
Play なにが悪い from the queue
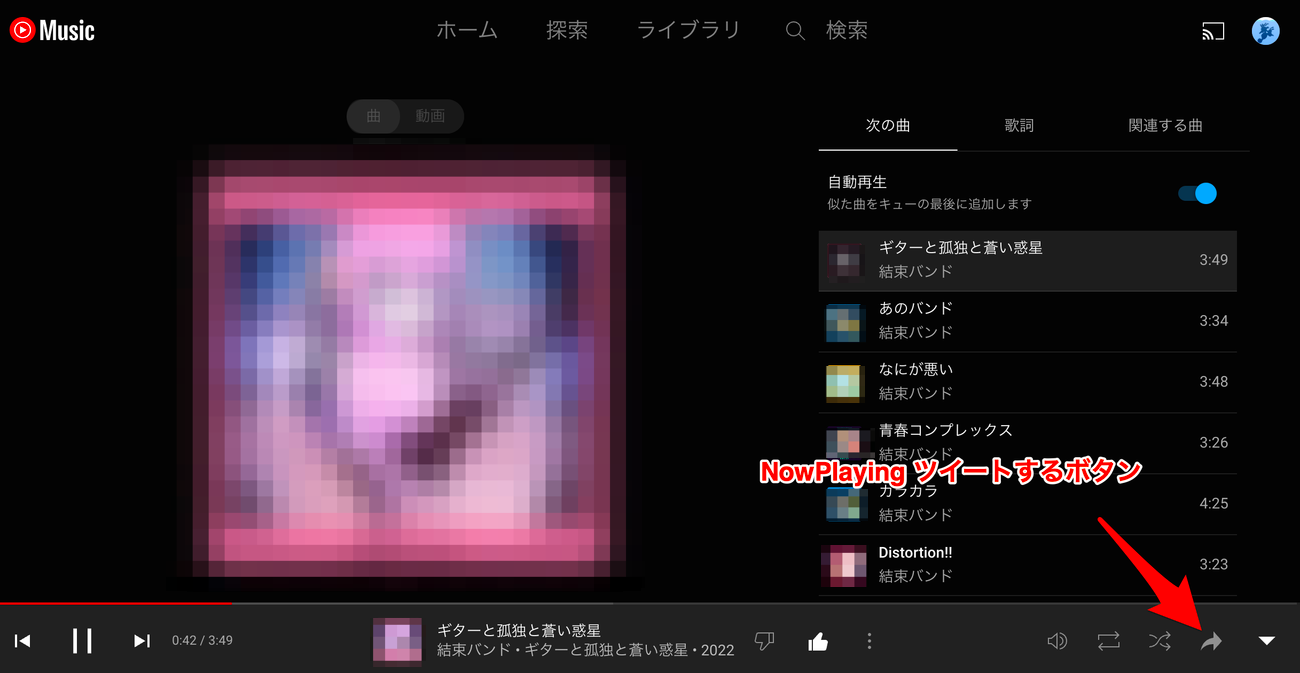click(x=1027, y=382)
